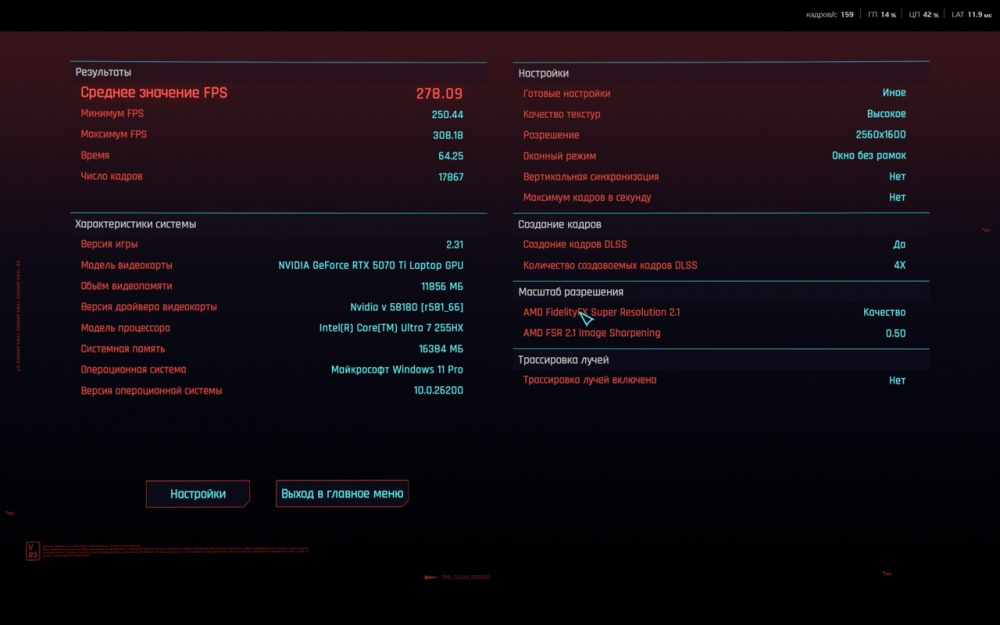Screen dimensions: 1000x625
Task: Select the Nvidia v 58180 driver value
Action: point(407,307)
